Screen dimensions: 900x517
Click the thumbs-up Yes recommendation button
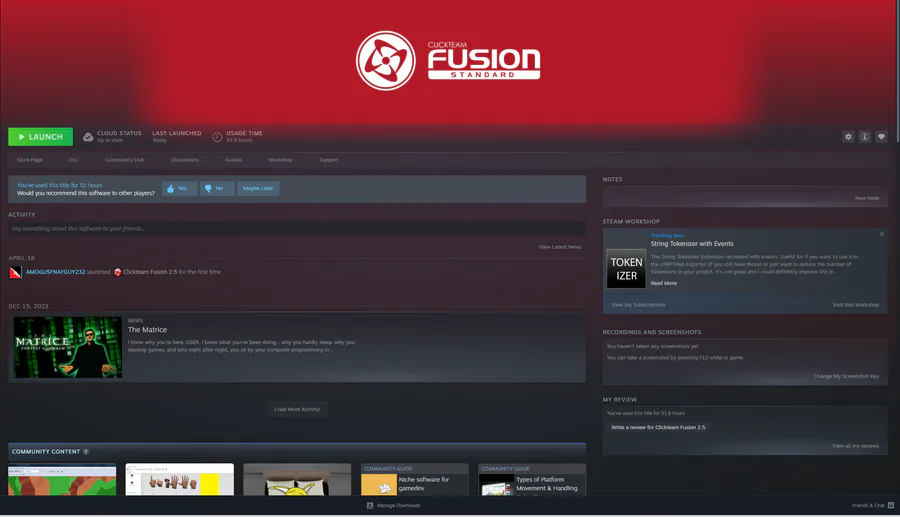click(x=180, y=188)
